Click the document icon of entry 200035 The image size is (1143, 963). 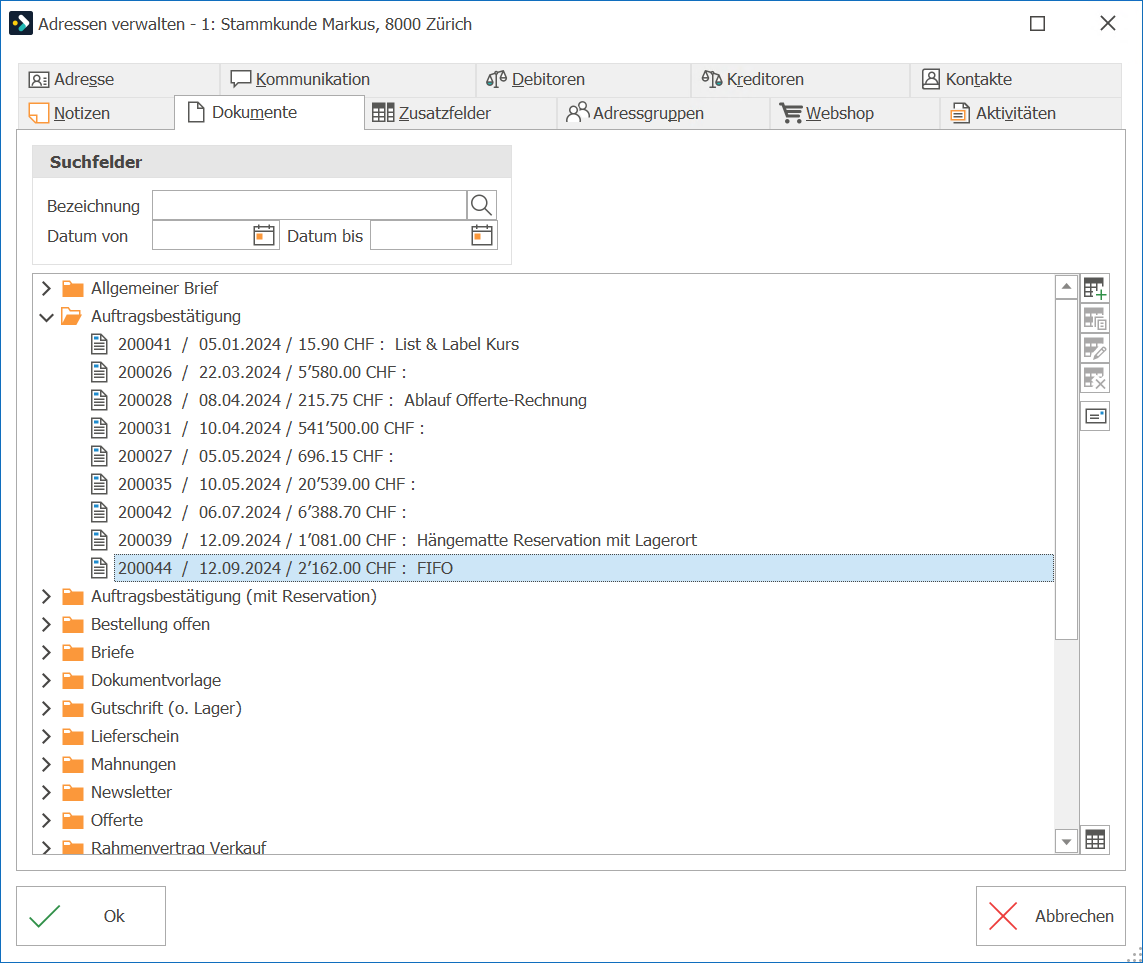pos(99,484)
